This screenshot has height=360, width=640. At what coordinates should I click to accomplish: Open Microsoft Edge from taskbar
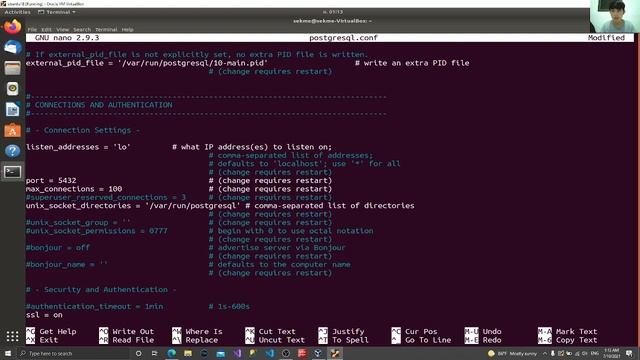pos(171,353)
